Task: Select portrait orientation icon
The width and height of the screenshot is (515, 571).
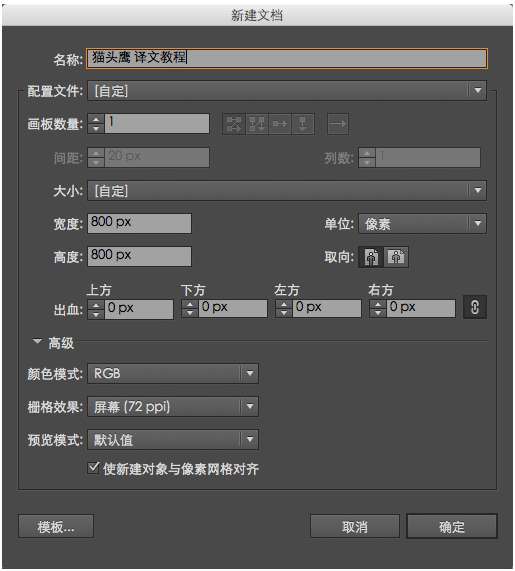Action: [x=371, y=257]
